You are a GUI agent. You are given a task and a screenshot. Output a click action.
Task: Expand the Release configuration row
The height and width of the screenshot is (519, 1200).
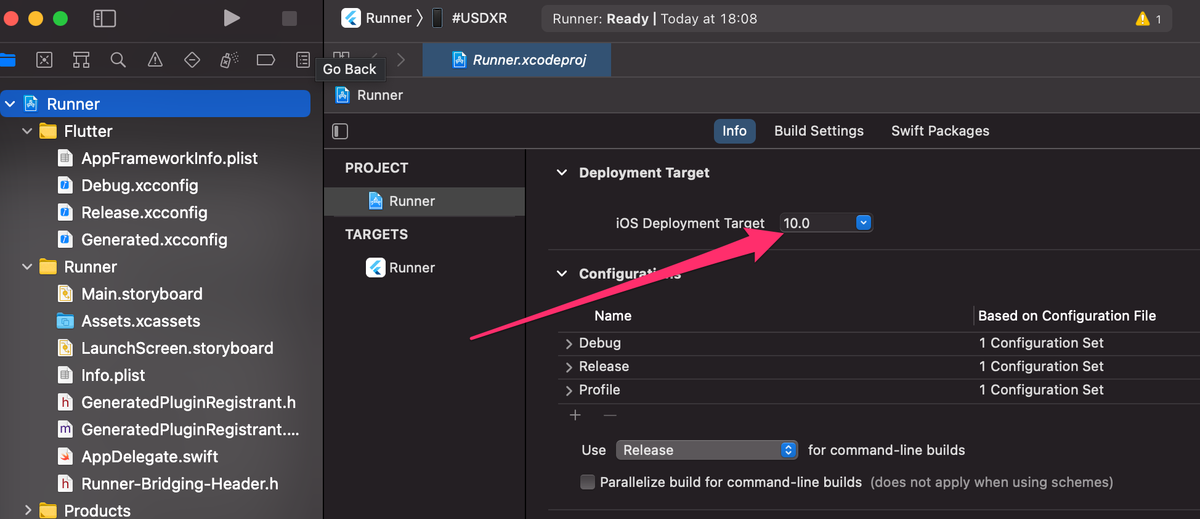(569, 367)
